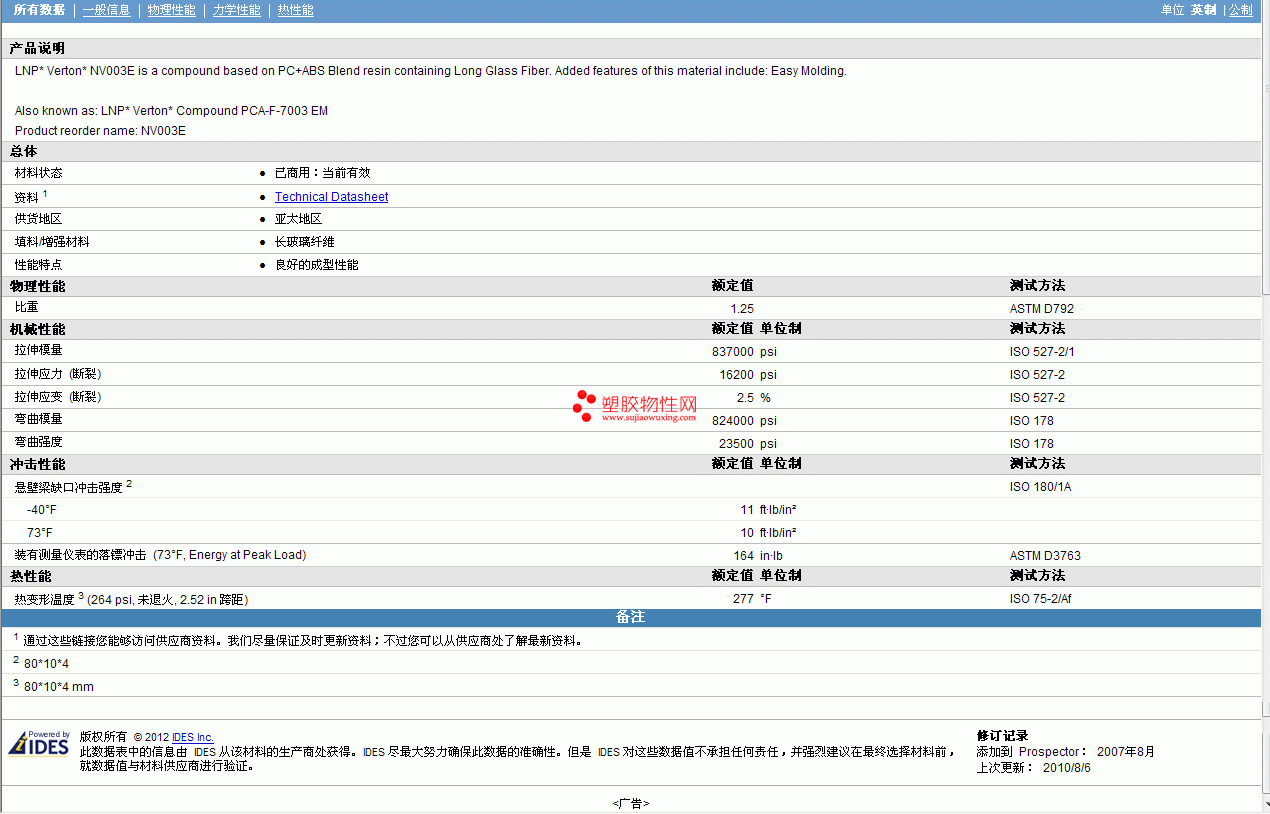Click ISO 178 in the 弯曲强度 row
The height and width of the screenshot is (814, 1270).
click(1032, 444)
